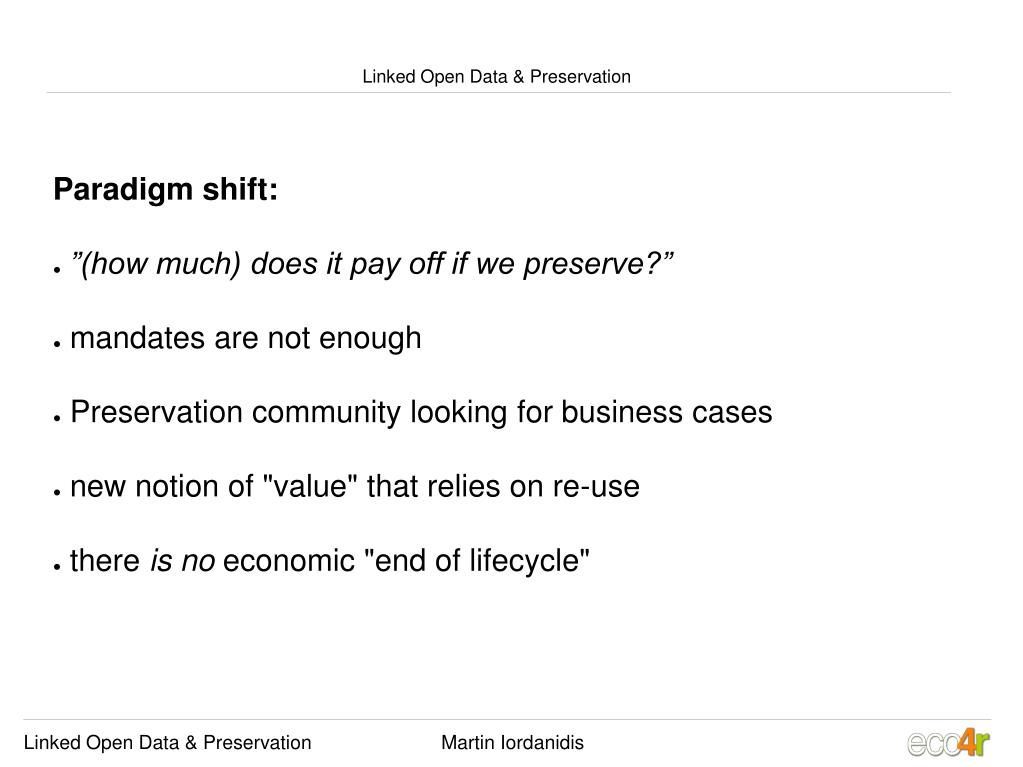Click the bullet before the how much quote
Image resolution: width=1023 pixels, height=767 pixels.
coord(57,269)
